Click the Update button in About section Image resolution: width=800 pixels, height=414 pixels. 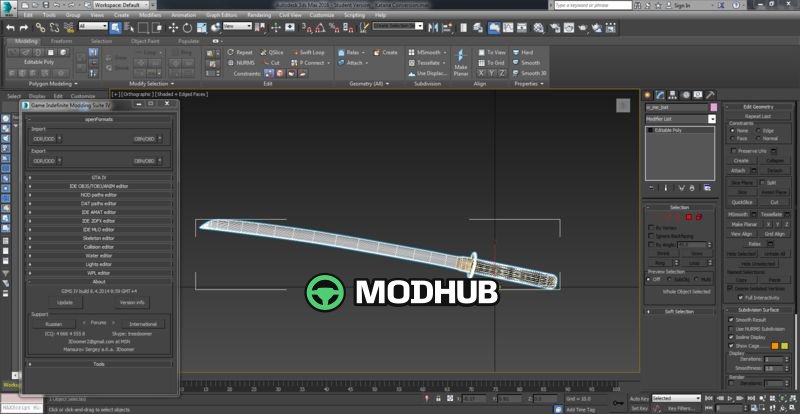(x=65, y=302)
